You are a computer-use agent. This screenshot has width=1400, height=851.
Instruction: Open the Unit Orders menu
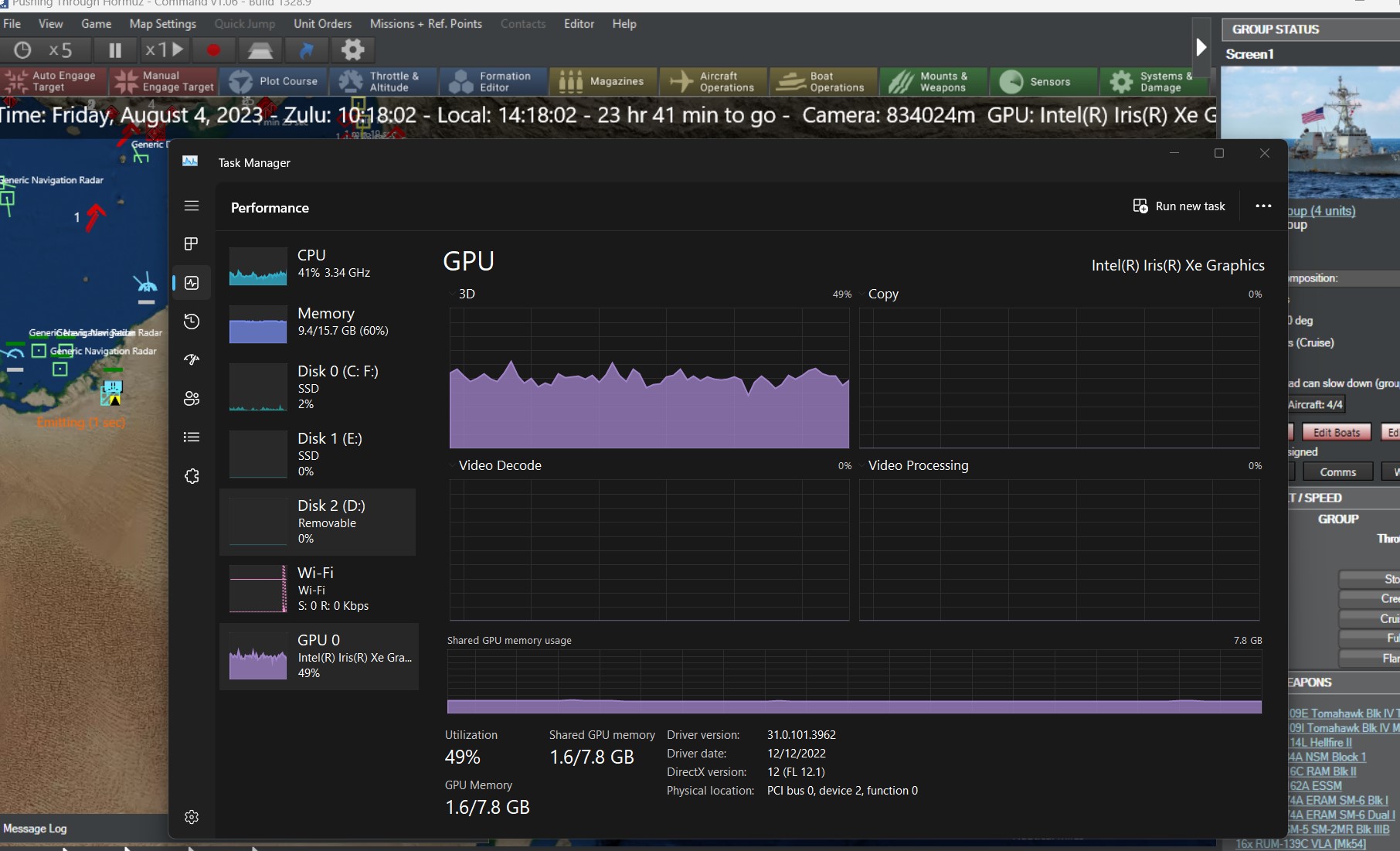[322, 24]
